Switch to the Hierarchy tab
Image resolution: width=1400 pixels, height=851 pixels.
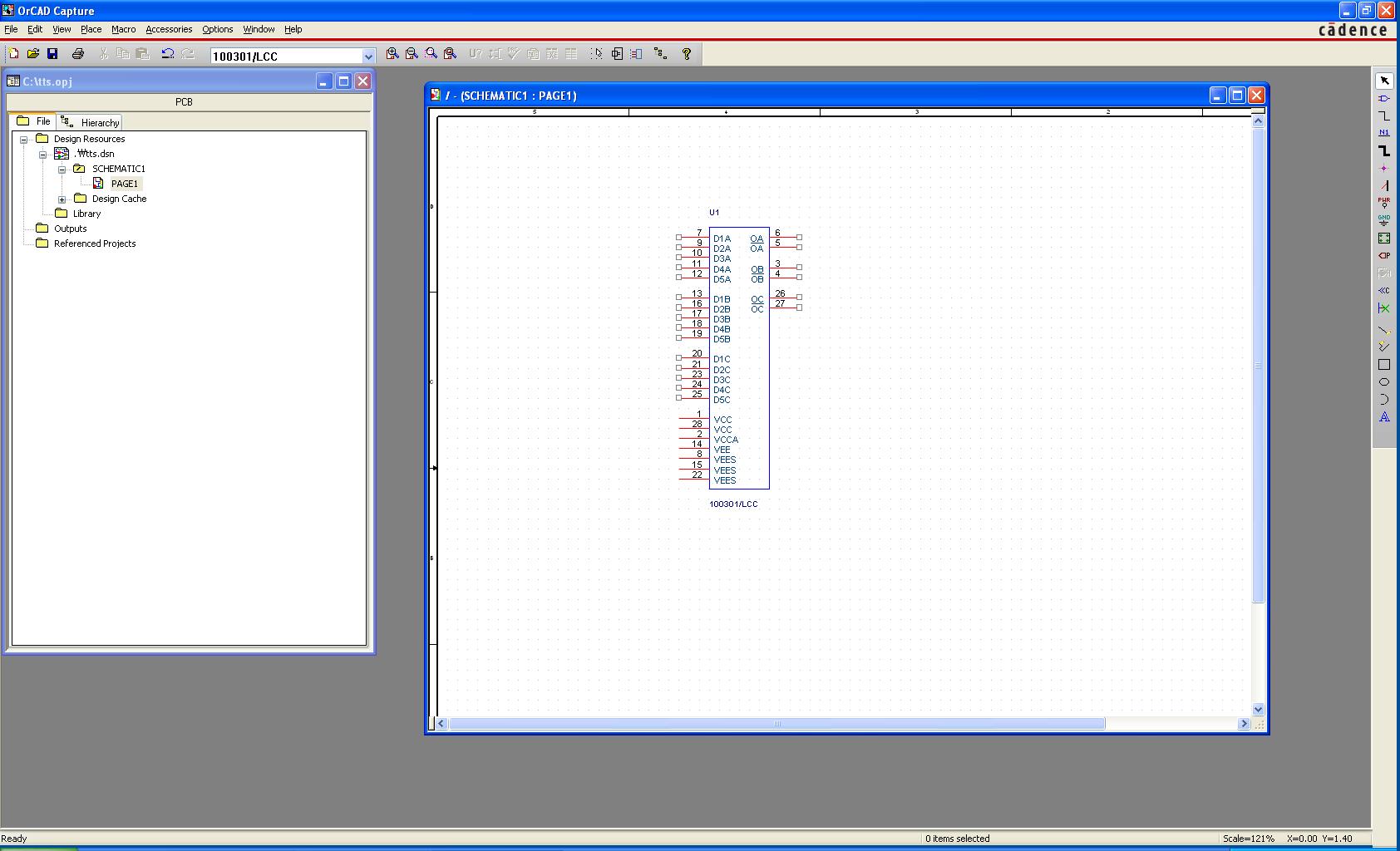click(x=91, y=122)
